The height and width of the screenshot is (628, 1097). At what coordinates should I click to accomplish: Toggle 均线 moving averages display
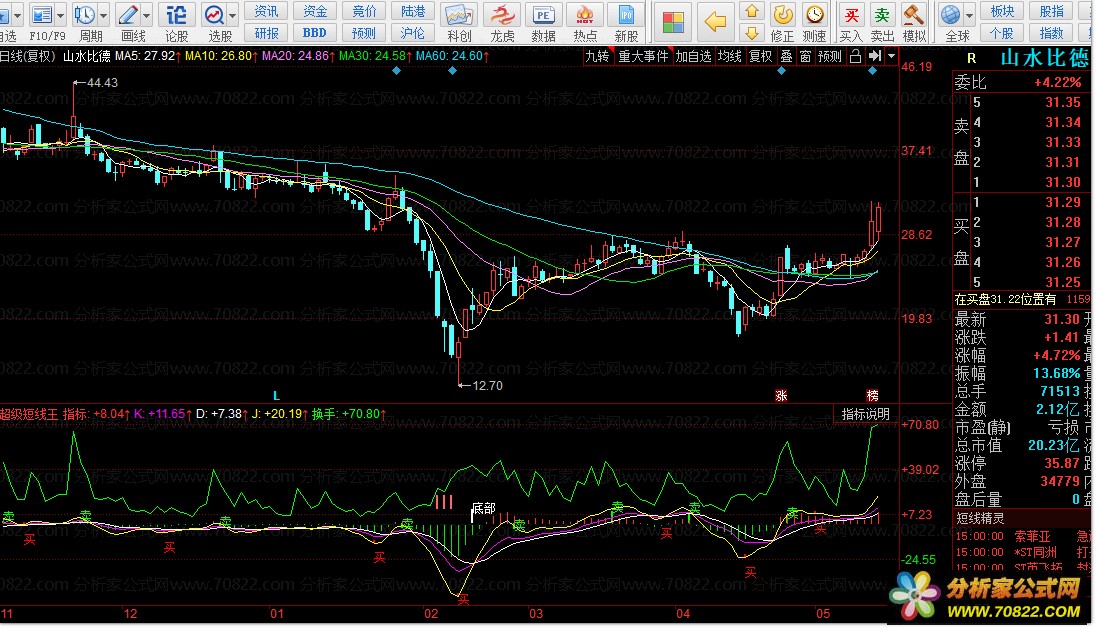(730, 56)
